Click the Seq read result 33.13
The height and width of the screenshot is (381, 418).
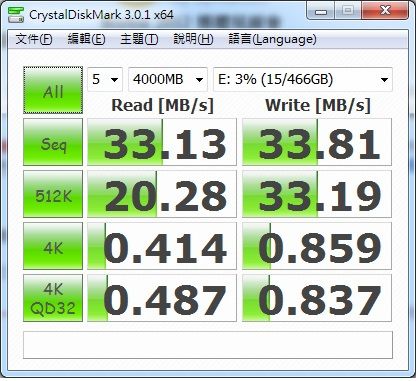tap(162, 142)
